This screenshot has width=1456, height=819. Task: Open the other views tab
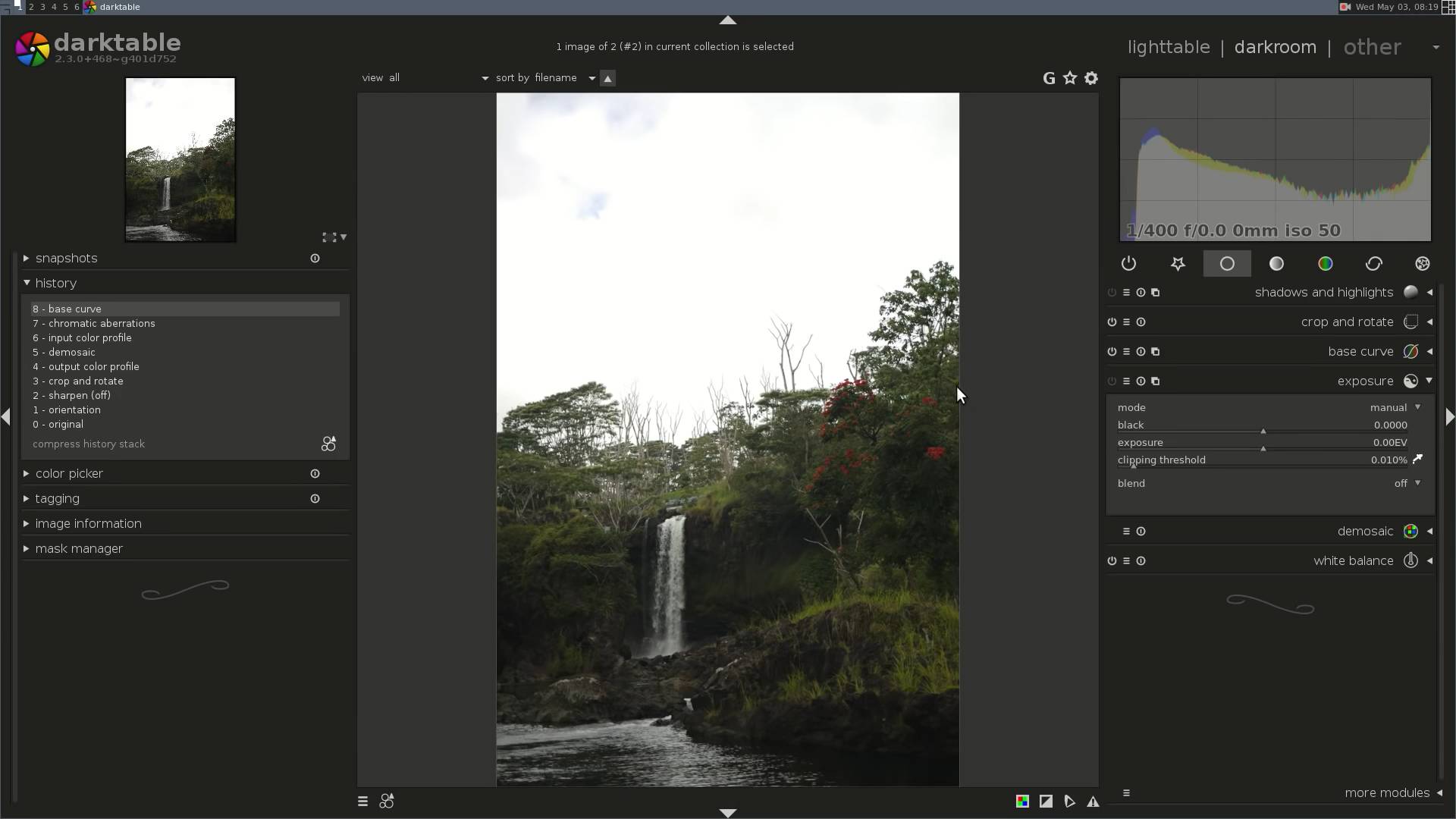[x=1371, y=47]
